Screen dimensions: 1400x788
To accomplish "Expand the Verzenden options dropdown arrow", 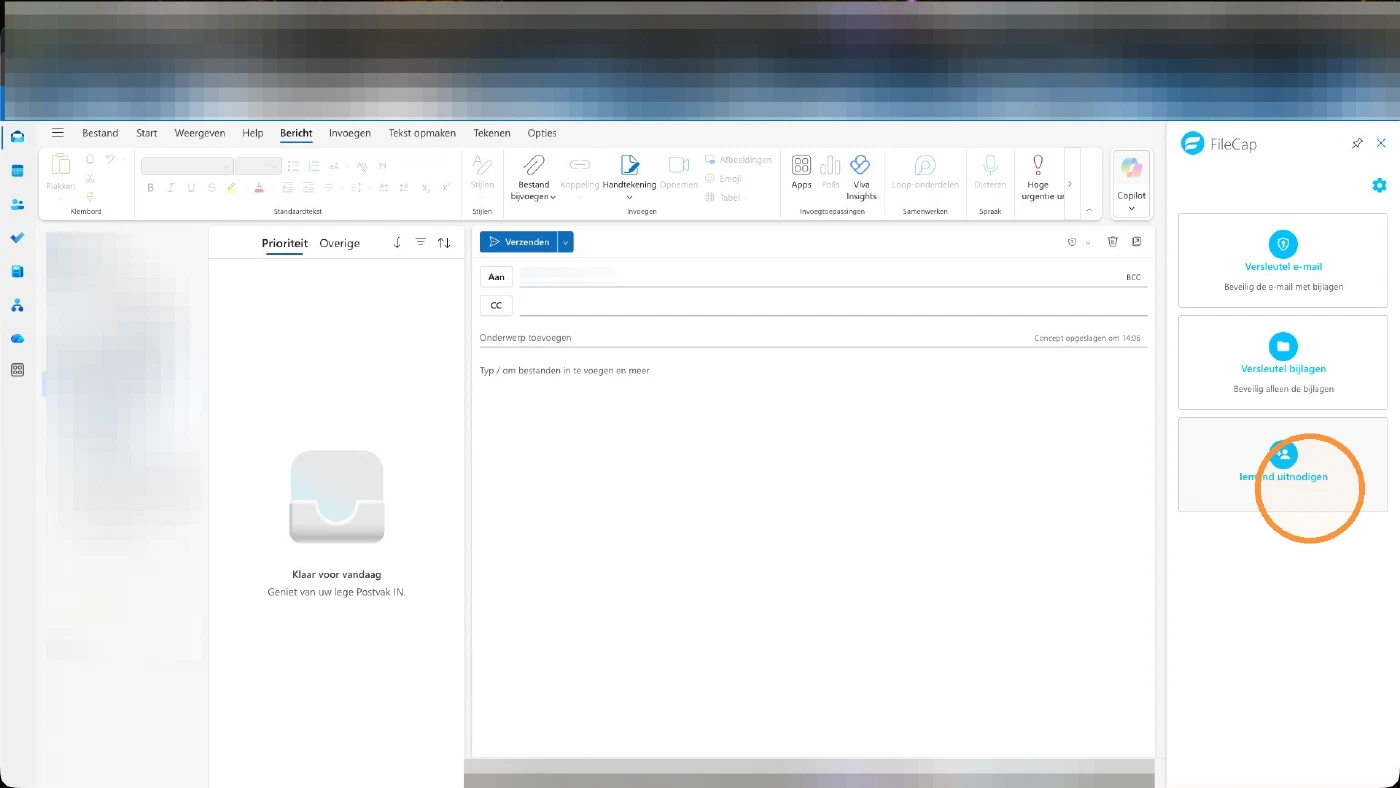I will coord(566,242).
